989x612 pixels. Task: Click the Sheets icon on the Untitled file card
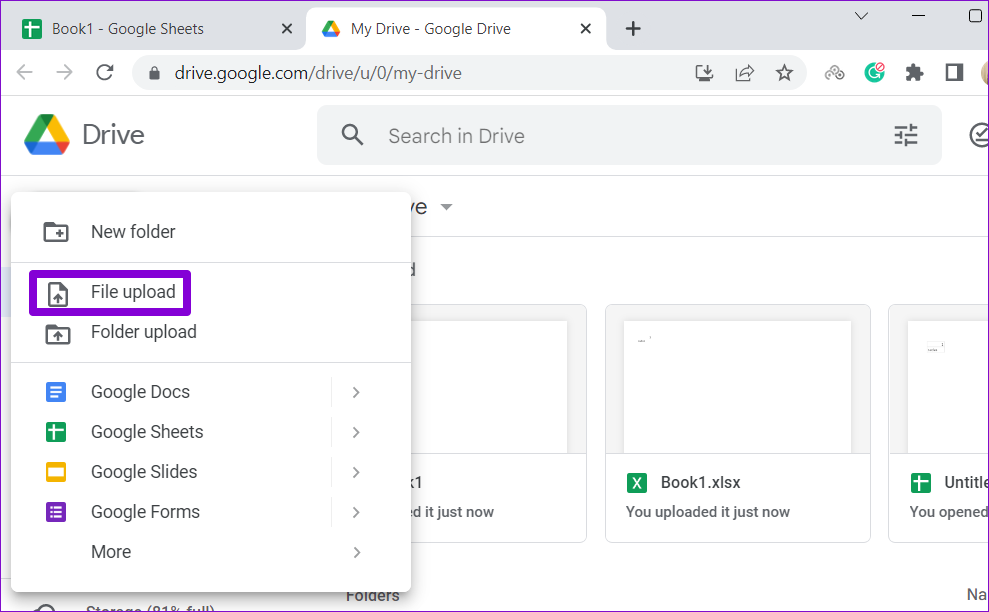pyautogui.click(x=920, y=483)
